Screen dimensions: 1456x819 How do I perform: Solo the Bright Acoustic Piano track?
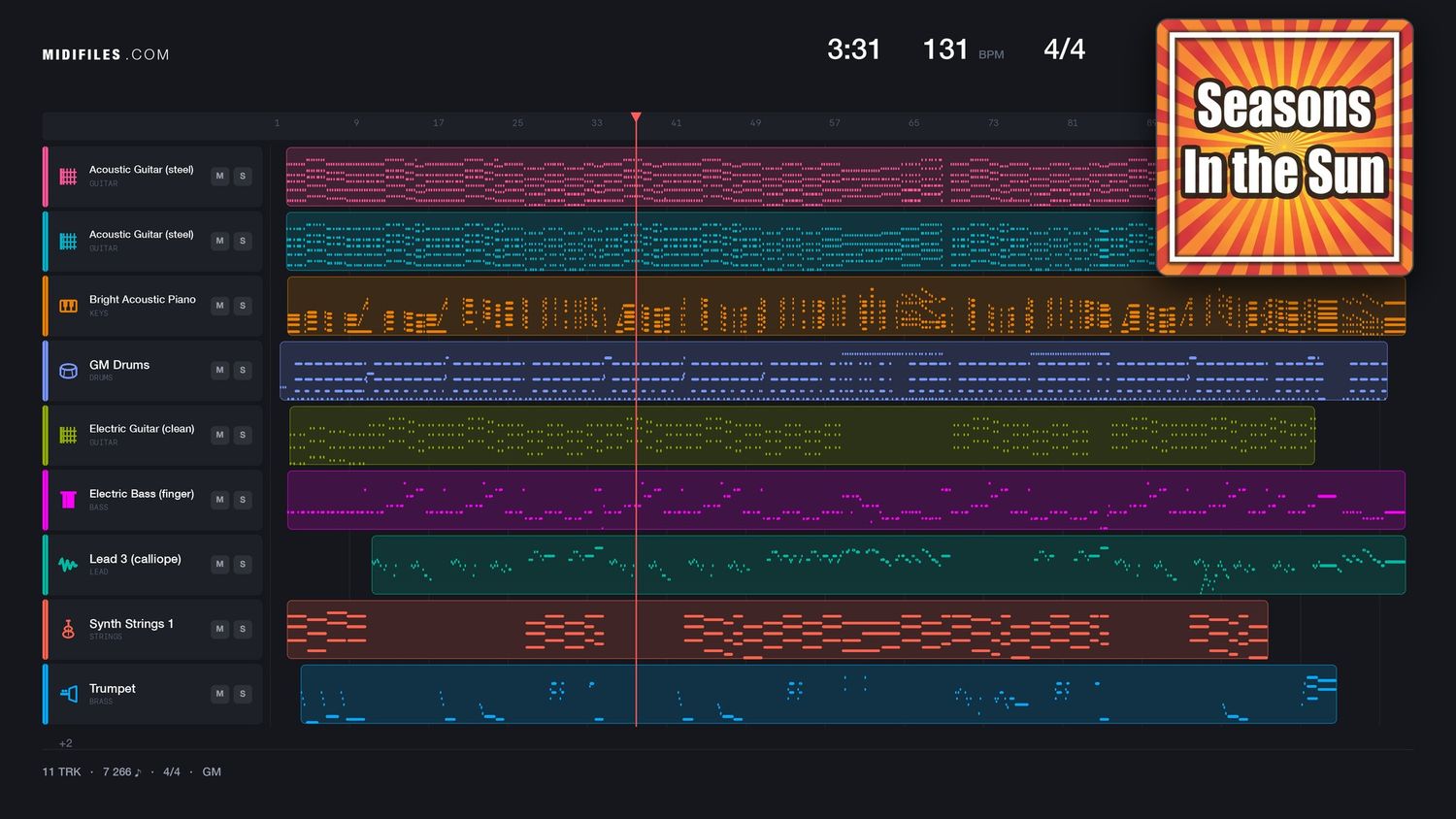tap(243, 306)
